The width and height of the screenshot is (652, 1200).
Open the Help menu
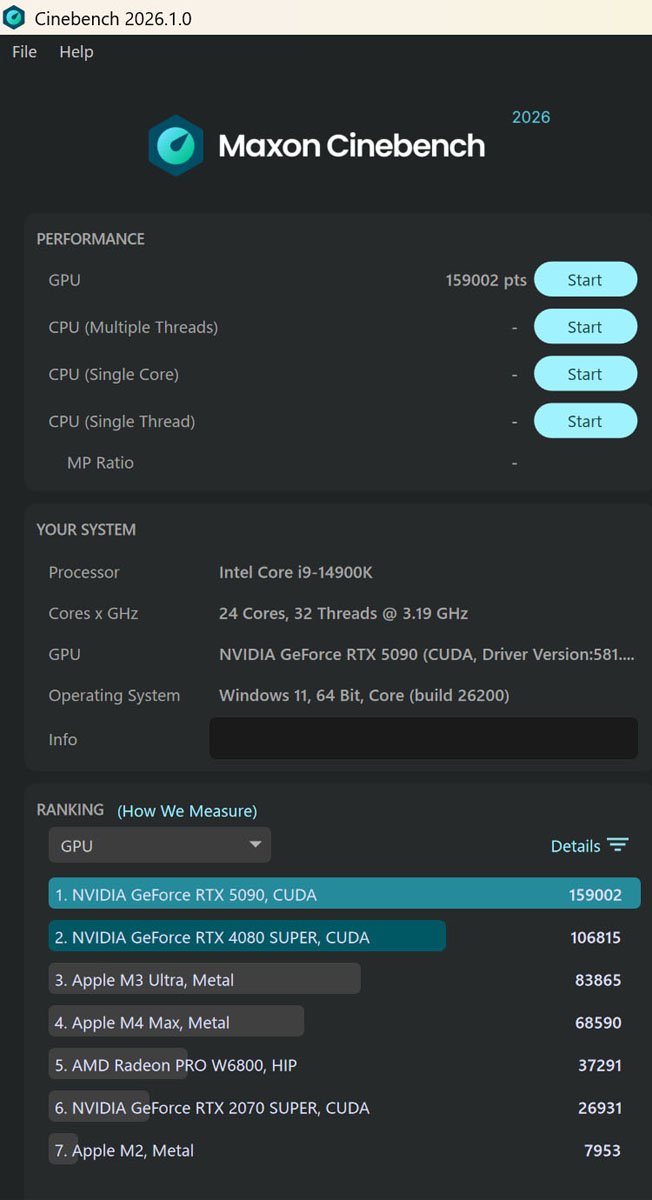(x=76, y=52)
